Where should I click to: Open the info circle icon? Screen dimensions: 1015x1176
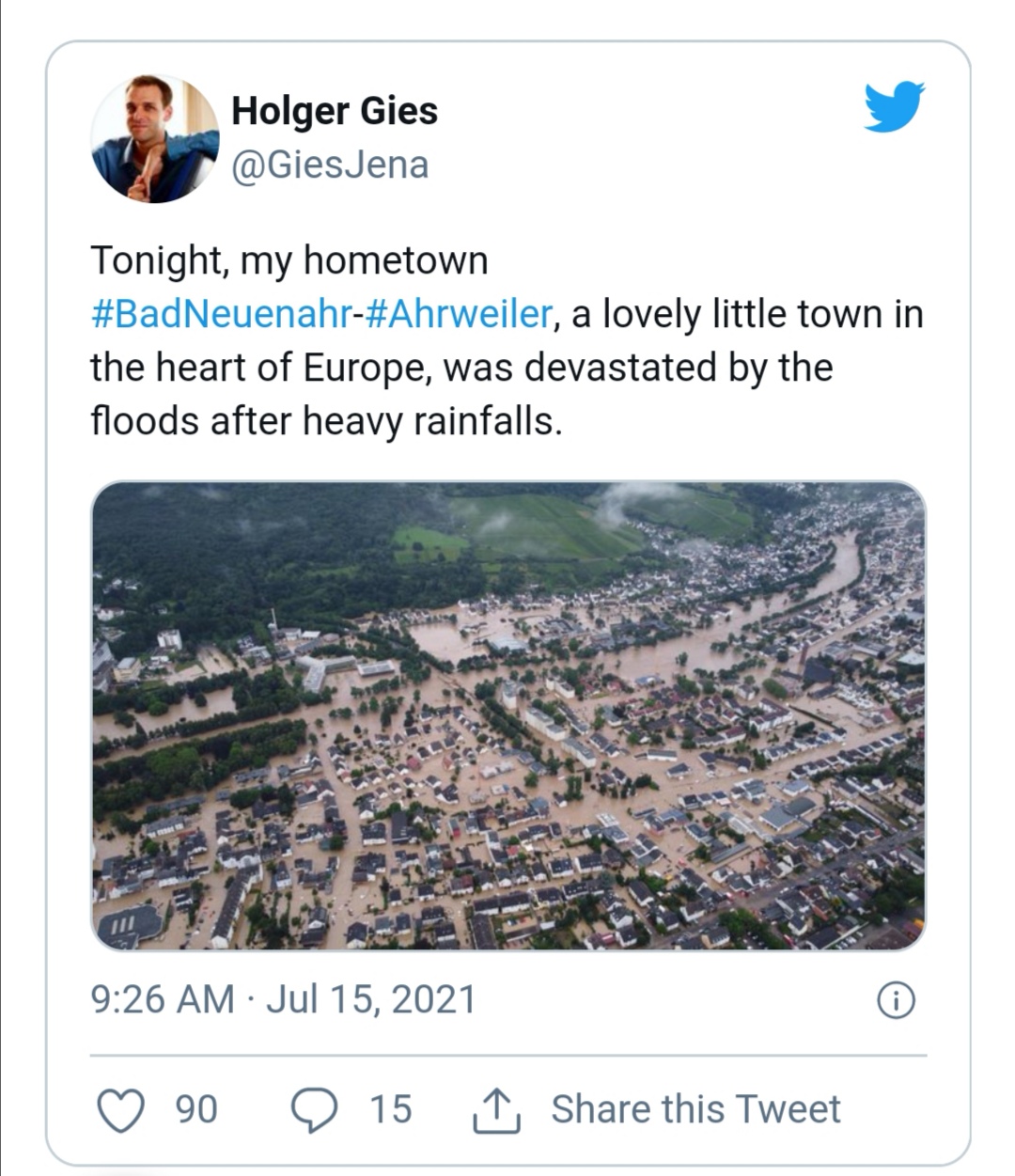tap(896, 1001)
